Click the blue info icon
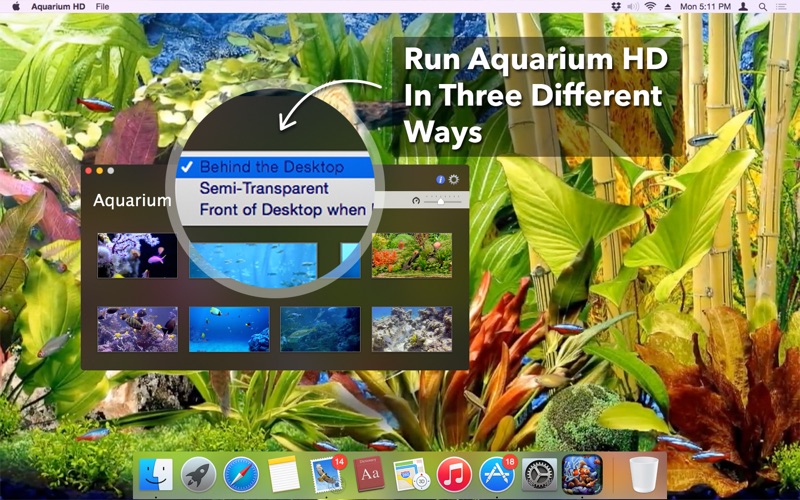This screenshot has width=800, height=500. (440, 179)
